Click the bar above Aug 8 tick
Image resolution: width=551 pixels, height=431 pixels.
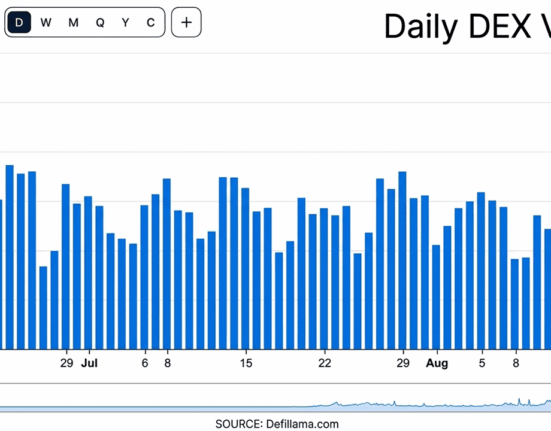pos(515,304)
